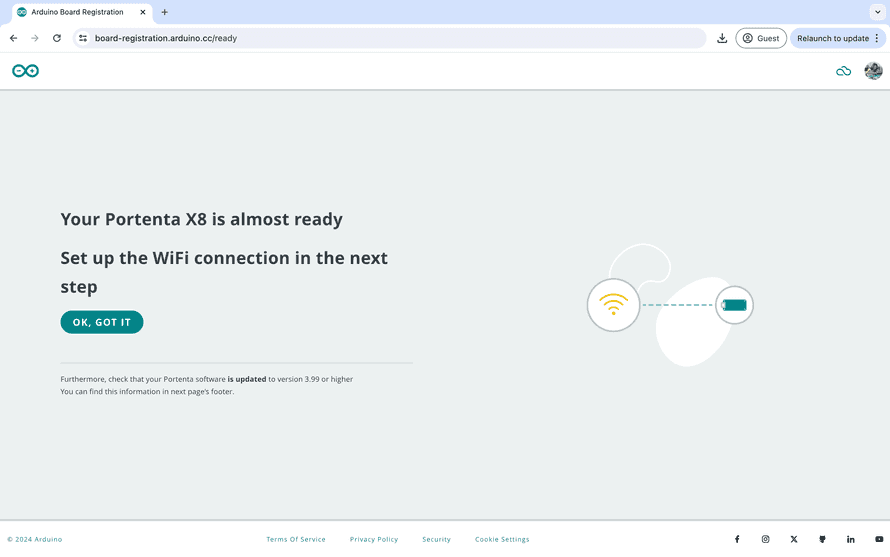The image size is (890, 557).
Task: Click the LinkedIn footer icon
Action: [851, 539]
